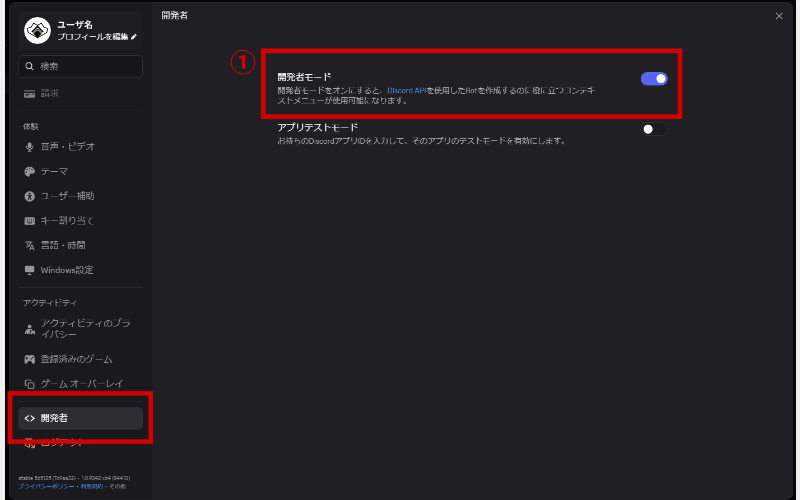
Task: Enable the アプリテストモード switch
Action: pyautogui.click(x=654, y=129)
